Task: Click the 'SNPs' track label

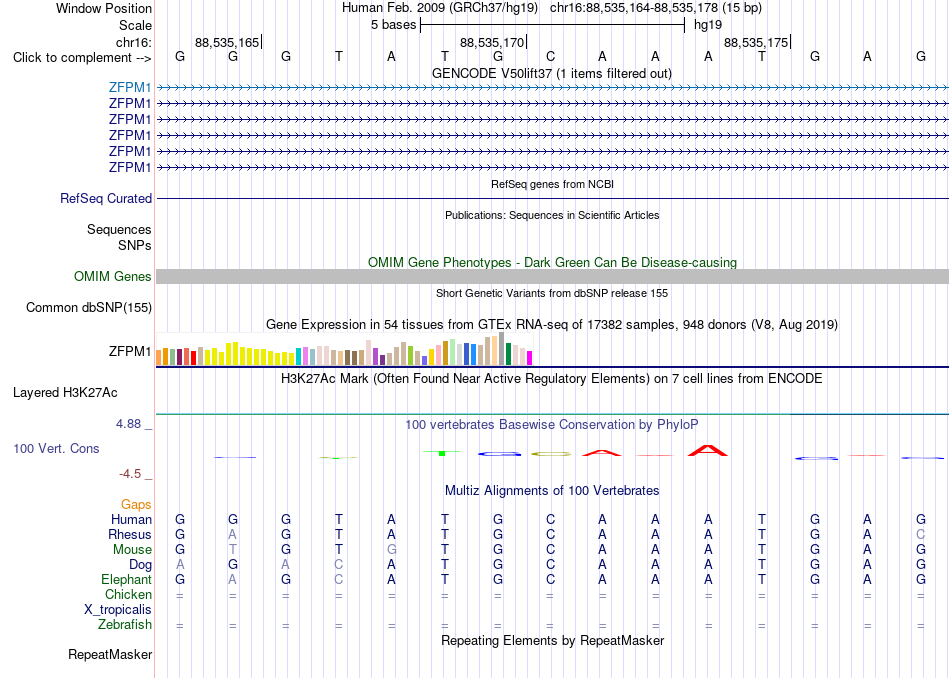Action: click(135, 245)
